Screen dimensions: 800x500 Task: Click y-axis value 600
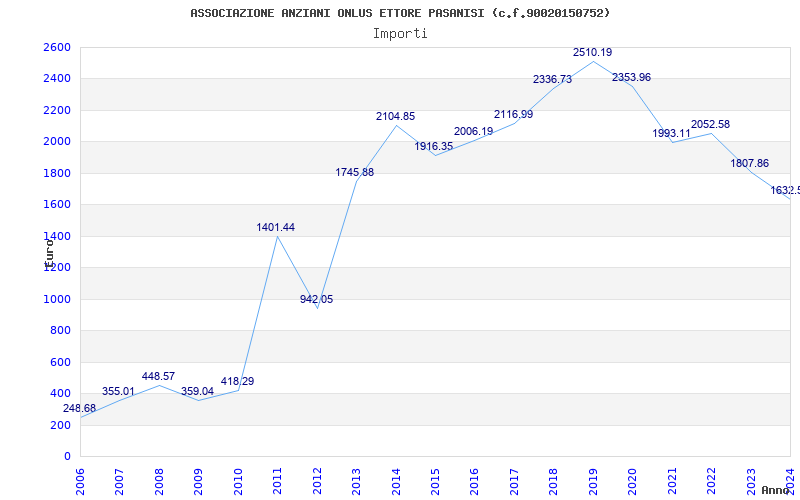[60, 362]
